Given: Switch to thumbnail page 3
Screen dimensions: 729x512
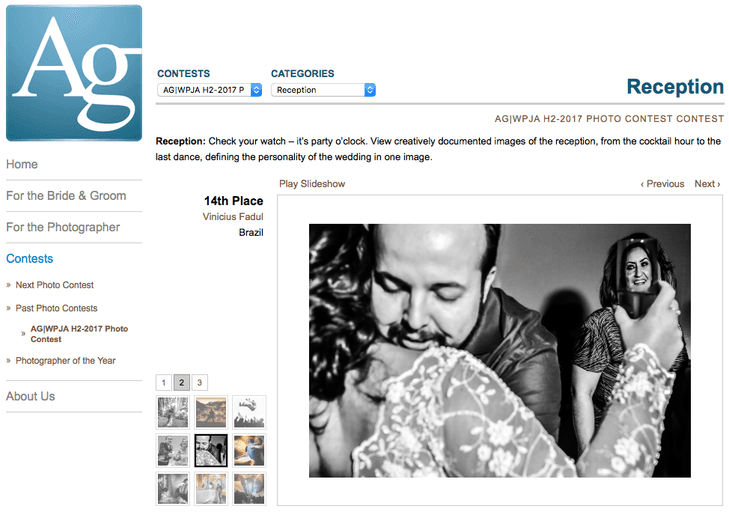Looking at the screenshot, I should 199,383.
